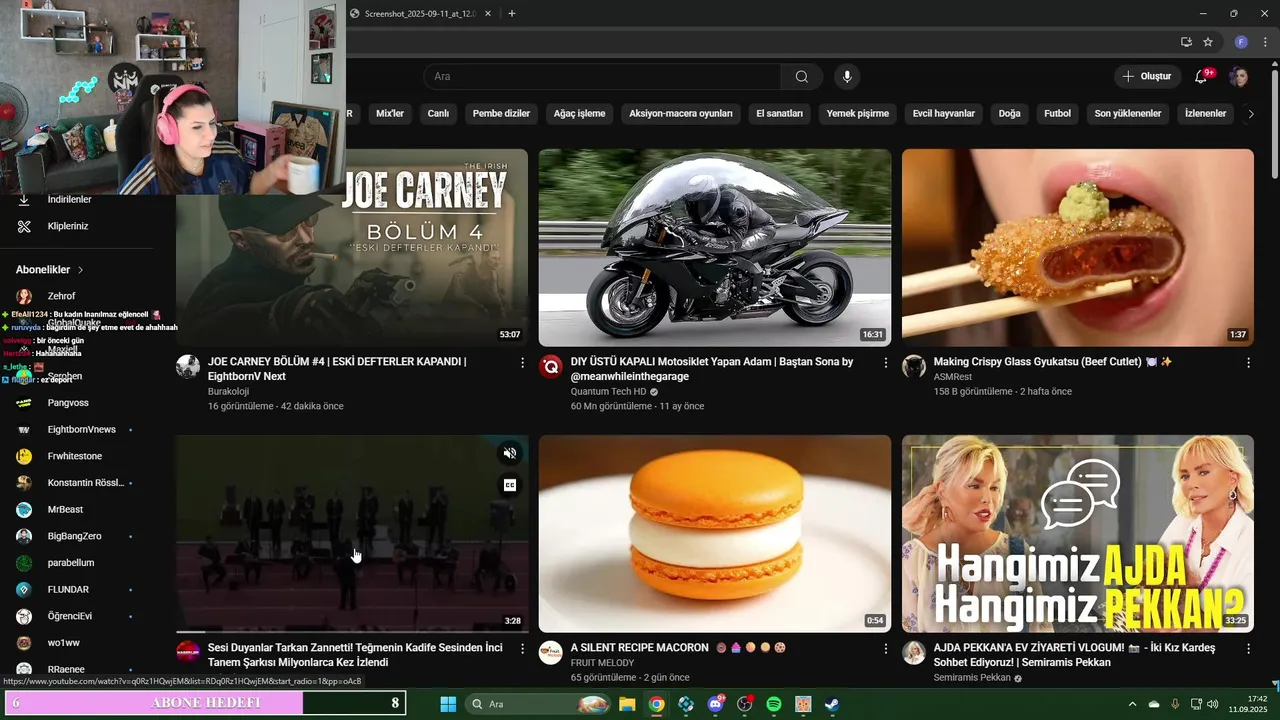Focus the Windows taskbar Ara search box
The width and height of the screenshot is (1280, 720).
click(539, 704)
